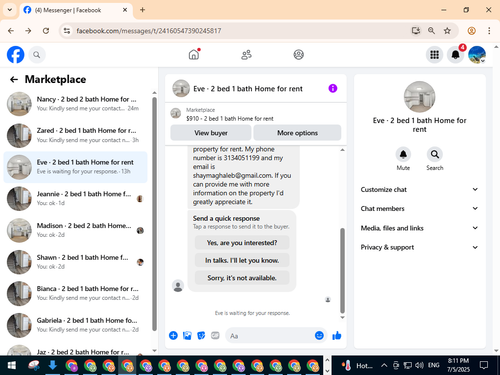Click the browser back arrow
The width and height of the screenshot is (500, 375).
pyautogui.click(x=11, y=31)
